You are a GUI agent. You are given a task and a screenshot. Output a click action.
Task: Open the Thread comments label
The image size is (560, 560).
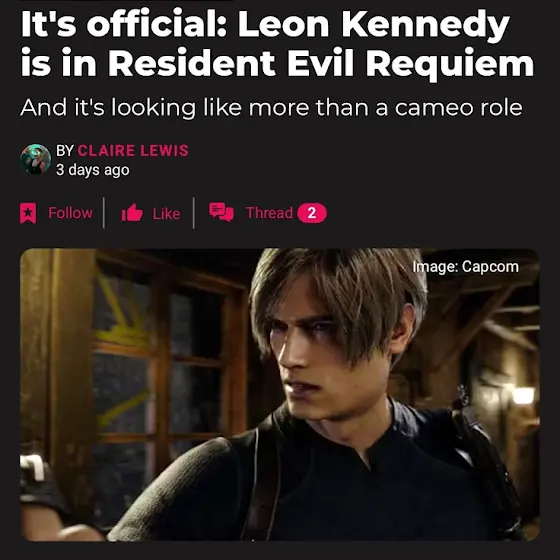(x=269, y=213)
